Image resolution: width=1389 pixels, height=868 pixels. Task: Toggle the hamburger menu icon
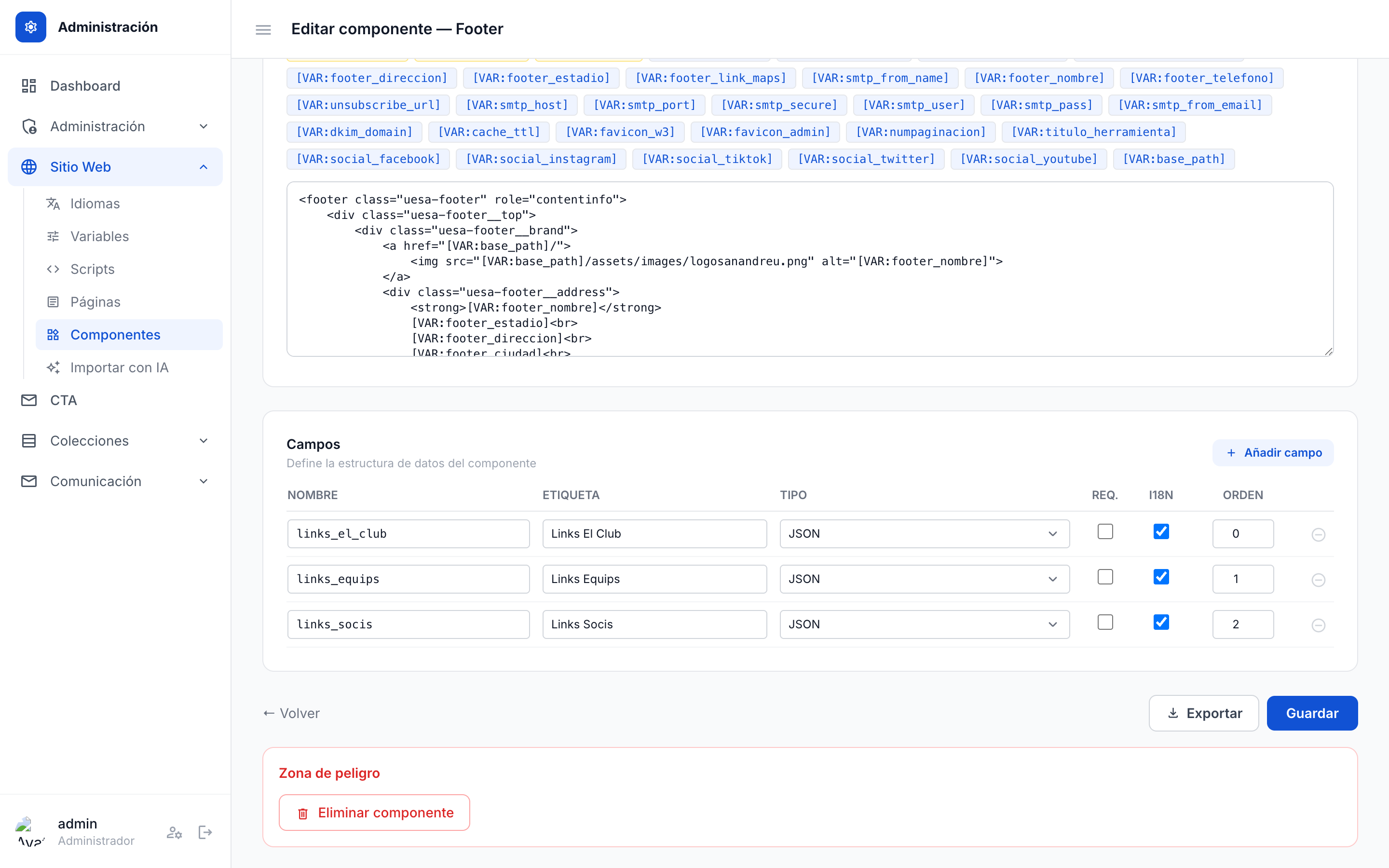click(263, 29)
